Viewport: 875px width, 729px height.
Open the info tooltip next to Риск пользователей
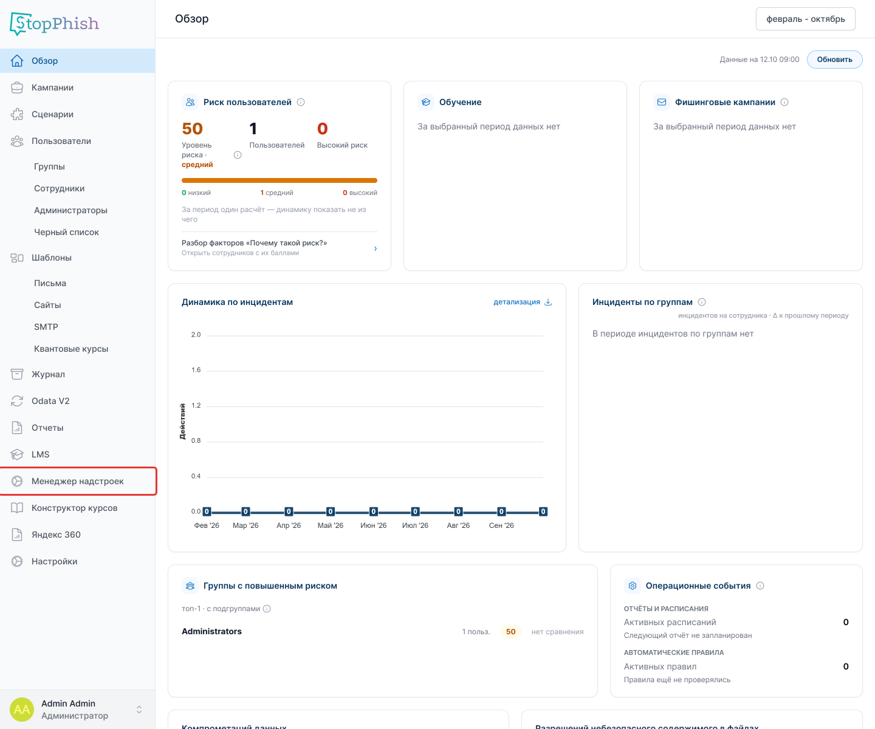pyautogui.click(x=301, y=102)
